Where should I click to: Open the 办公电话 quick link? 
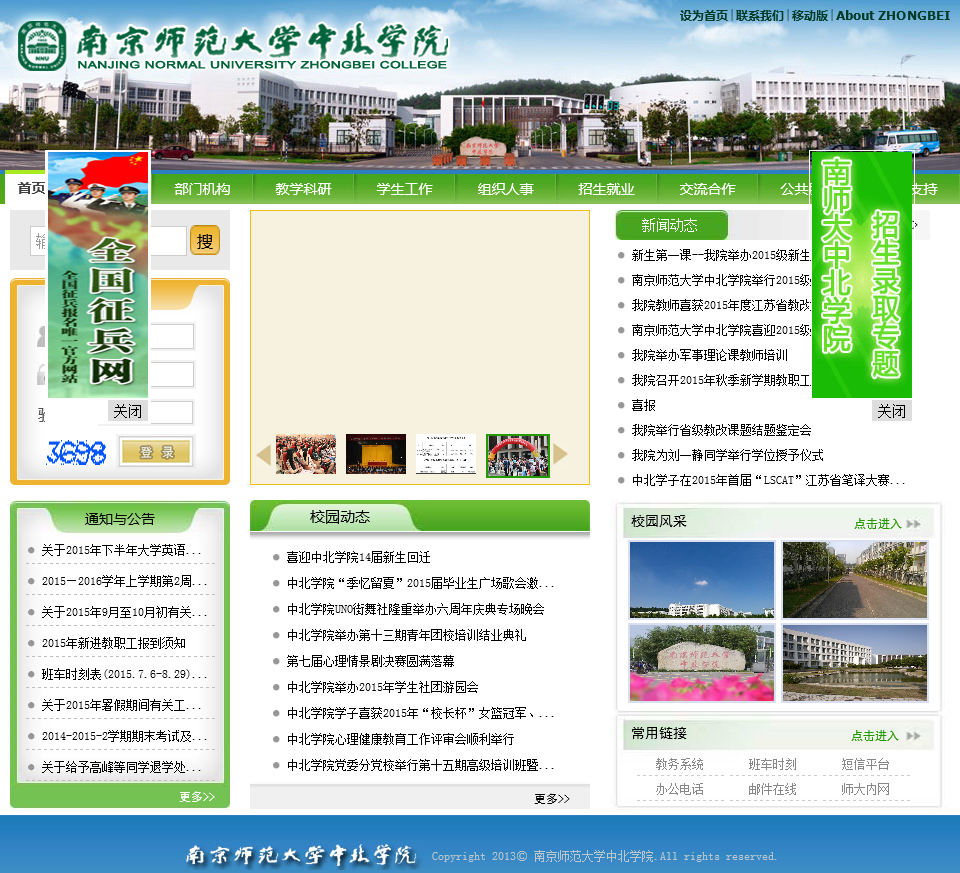point(680,789)
